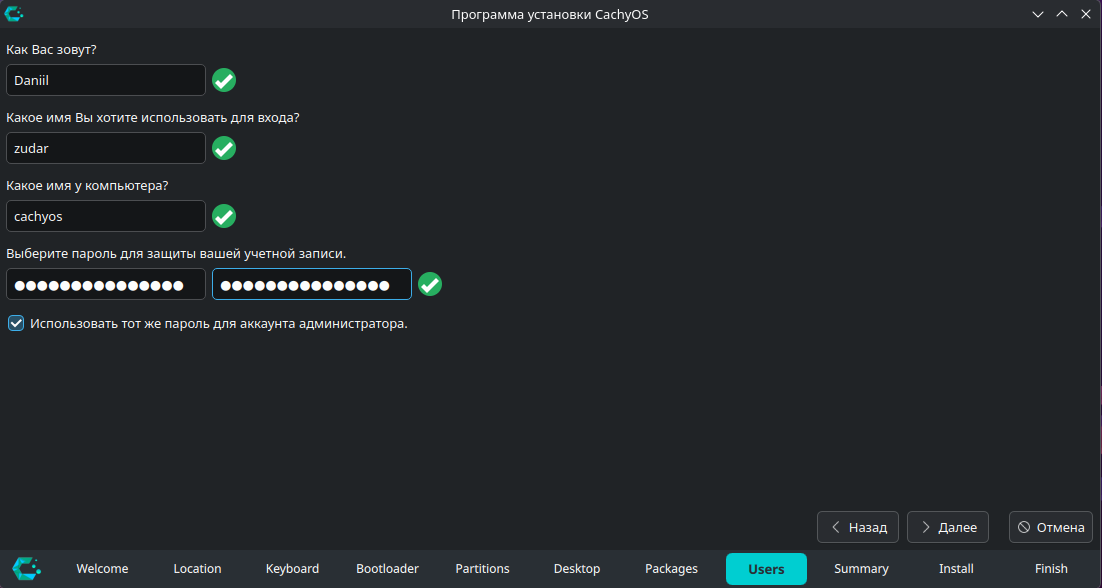Click the CachyOS logo in the title bar

14,13
